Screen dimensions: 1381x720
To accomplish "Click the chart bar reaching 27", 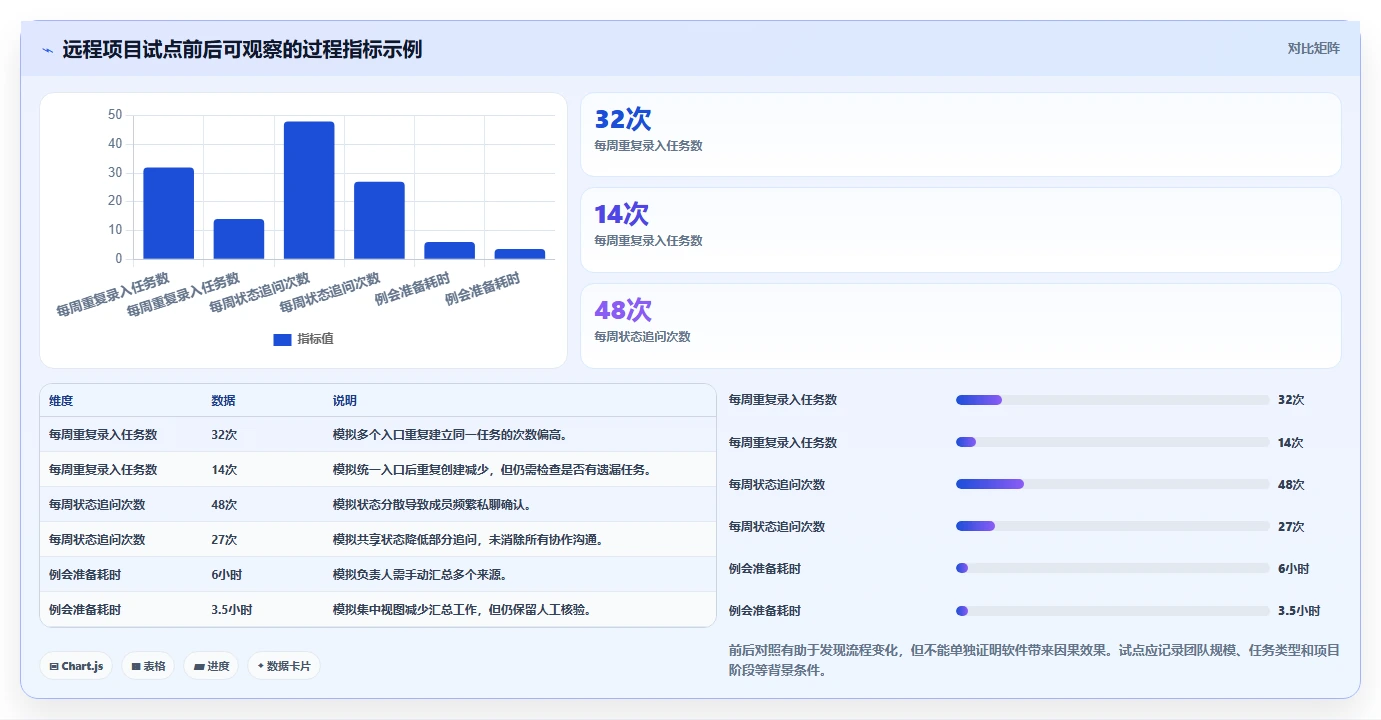I will point(379,220).
